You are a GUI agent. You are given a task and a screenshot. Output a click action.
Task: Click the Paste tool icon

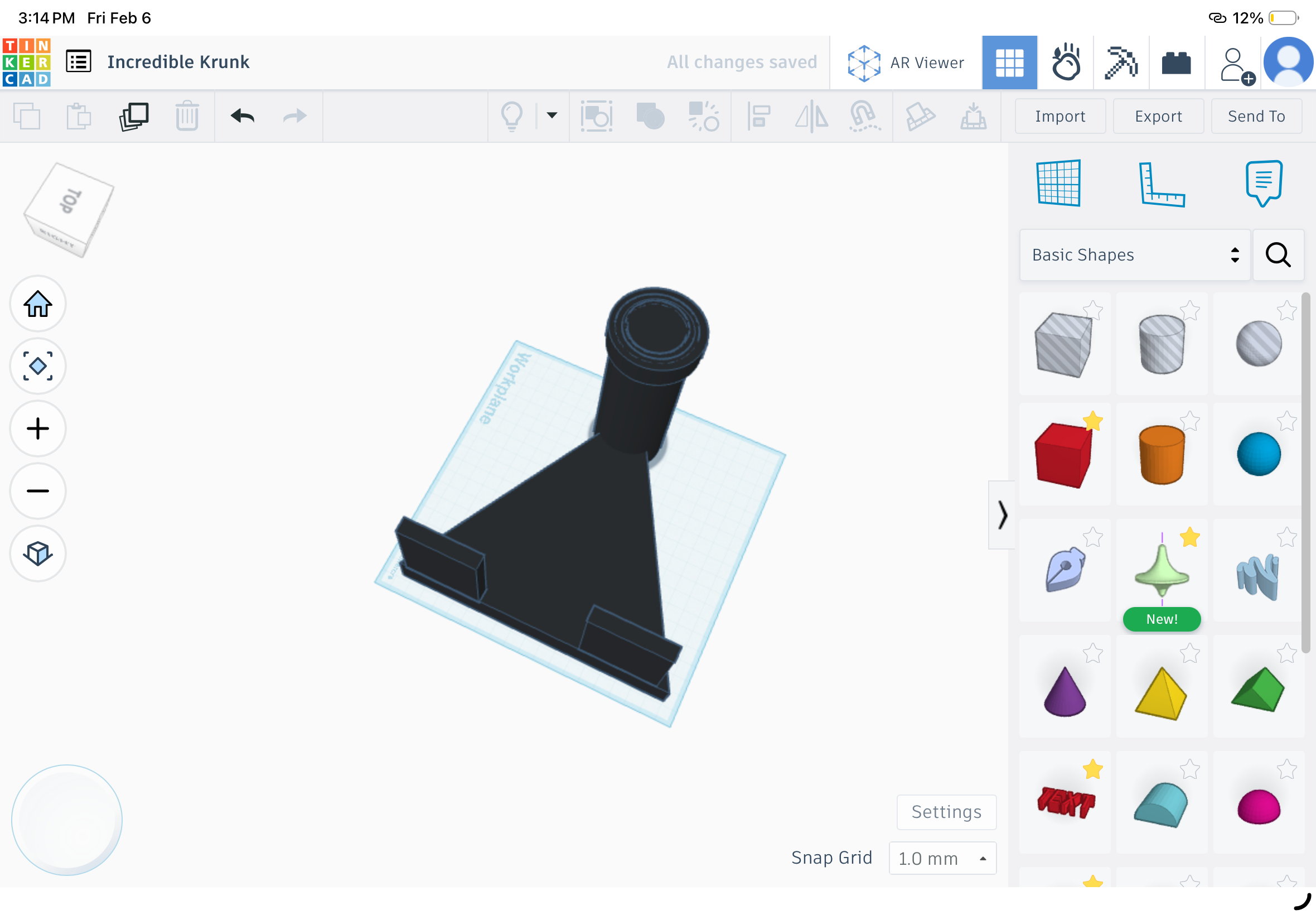[79, 117]
